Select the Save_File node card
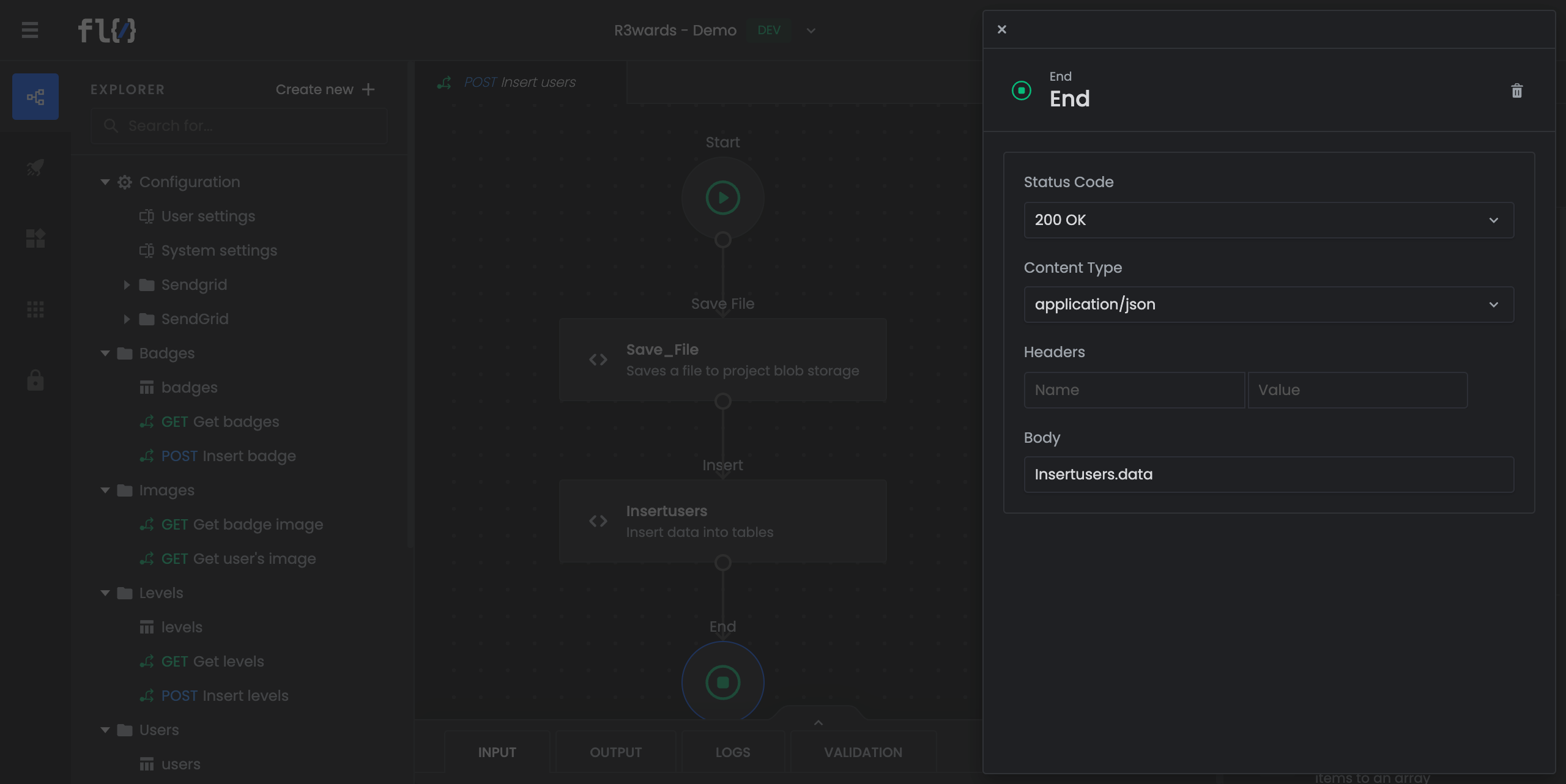 723,360
